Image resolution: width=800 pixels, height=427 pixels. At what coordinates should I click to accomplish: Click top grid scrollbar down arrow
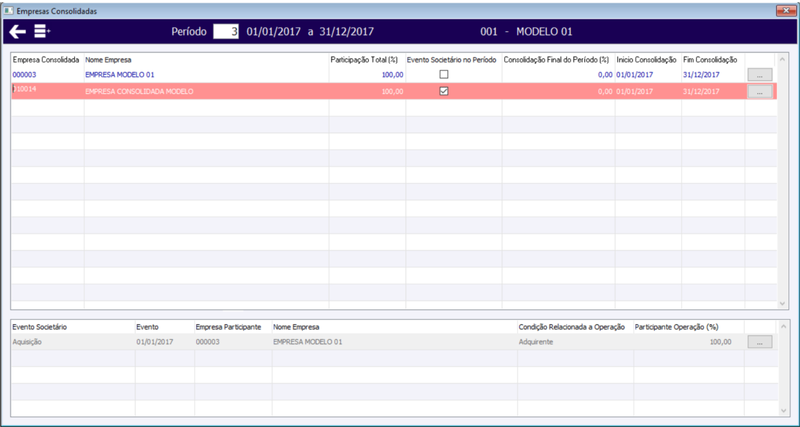[x=783, y=304]
